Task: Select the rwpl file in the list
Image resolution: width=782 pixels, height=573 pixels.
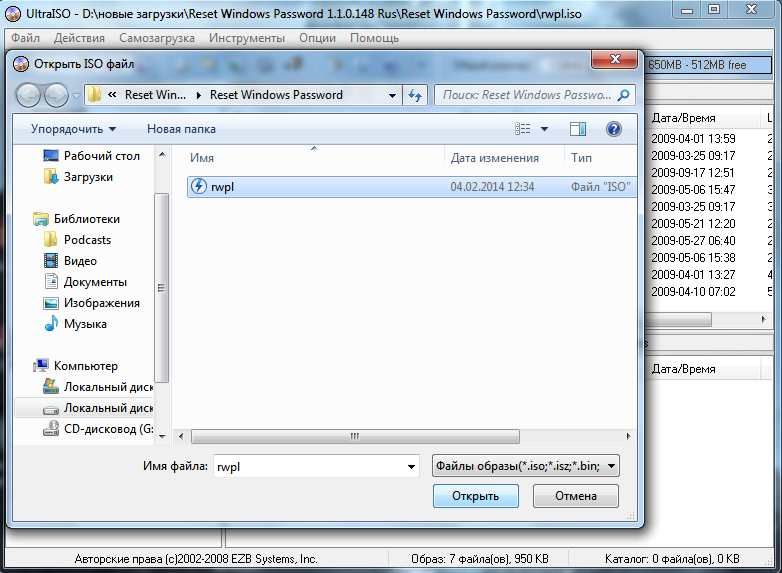Action: (412, 187)
